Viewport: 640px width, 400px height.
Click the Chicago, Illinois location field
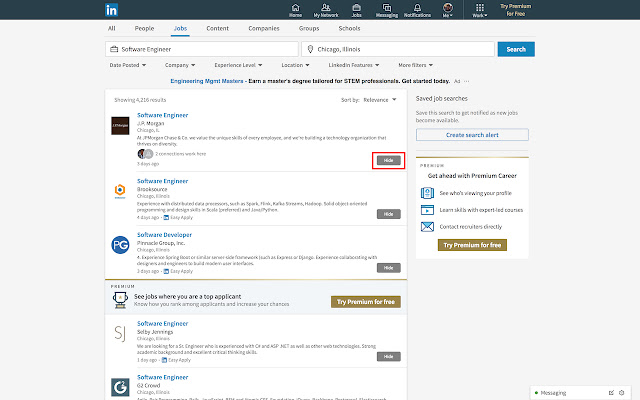[x=398, y=49]
